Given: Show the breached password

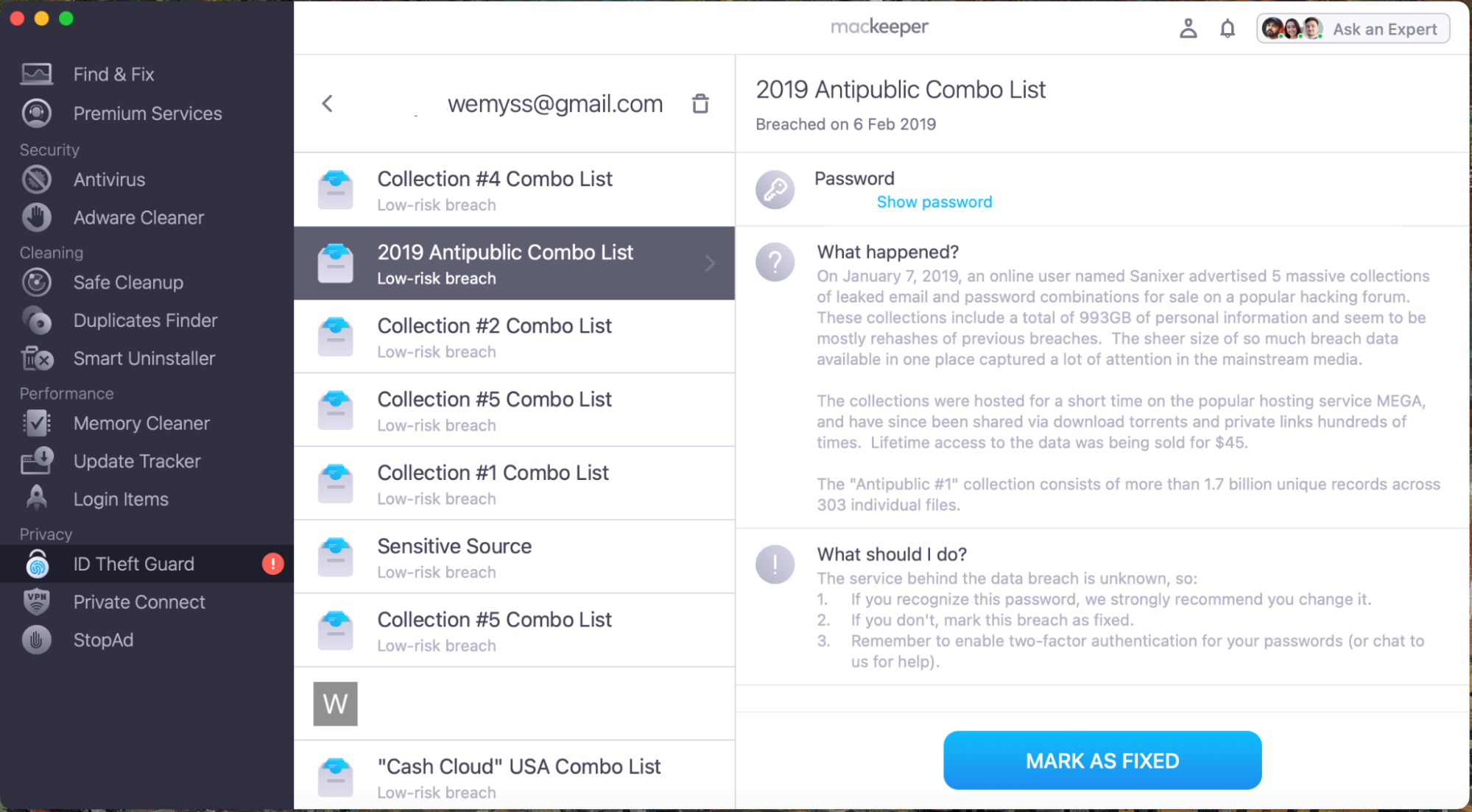Looking at the screenshot, I should (934, 201).
